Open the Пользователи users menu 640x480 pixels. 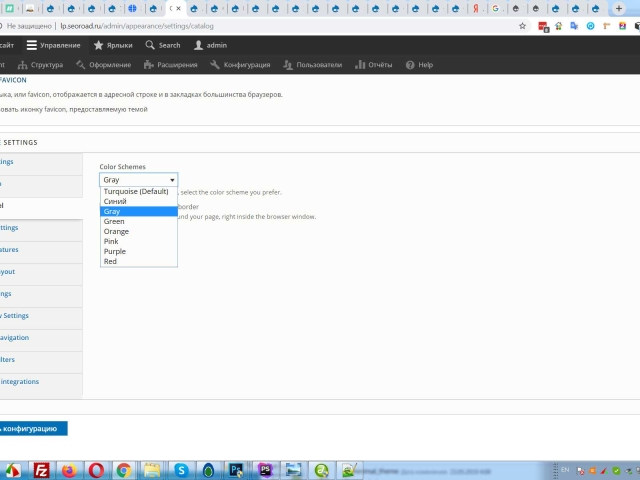(313, 65)
